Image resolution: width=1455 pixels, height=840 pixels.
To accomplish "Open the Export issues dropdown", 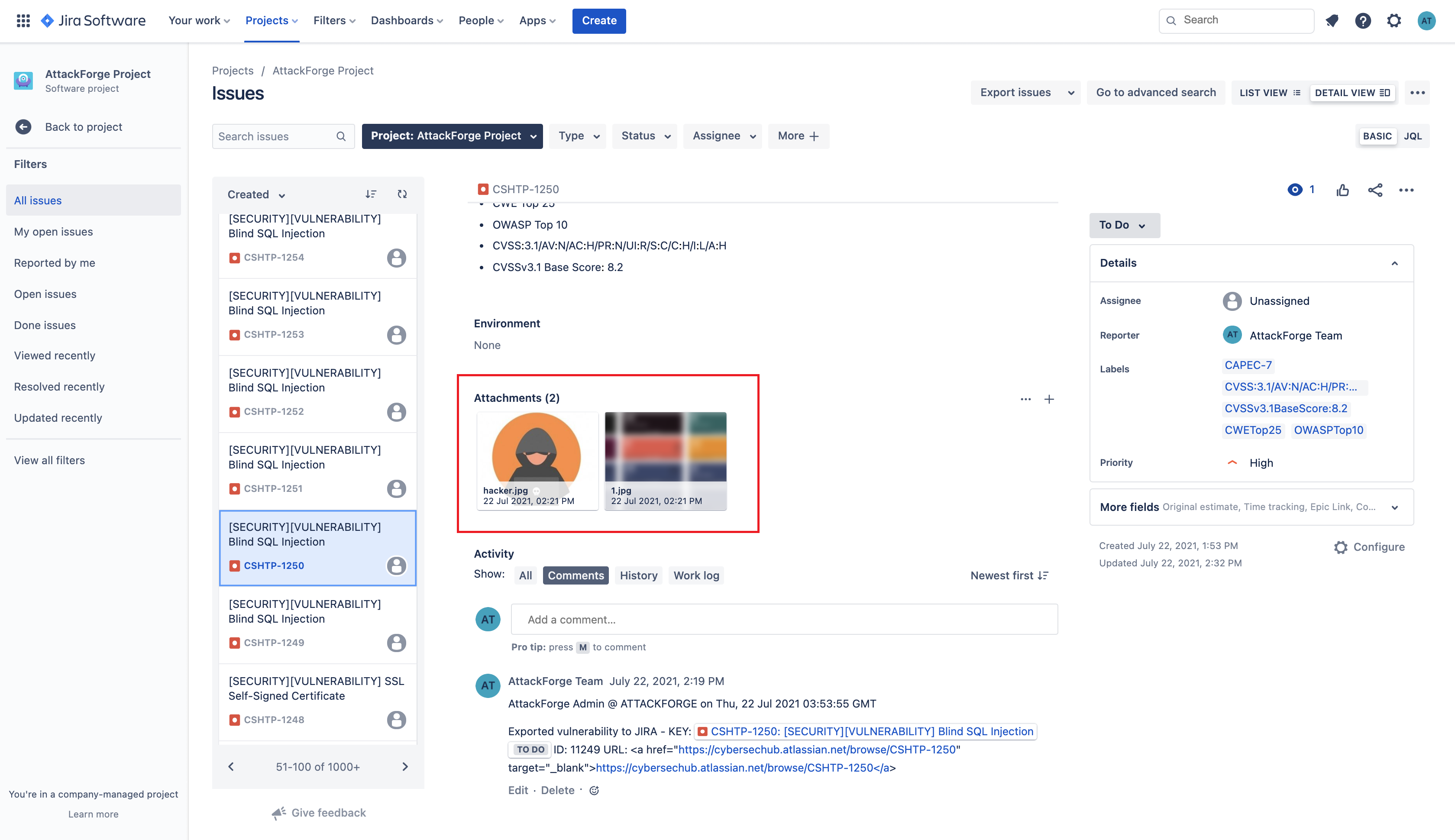I will tap(1026, 92).
